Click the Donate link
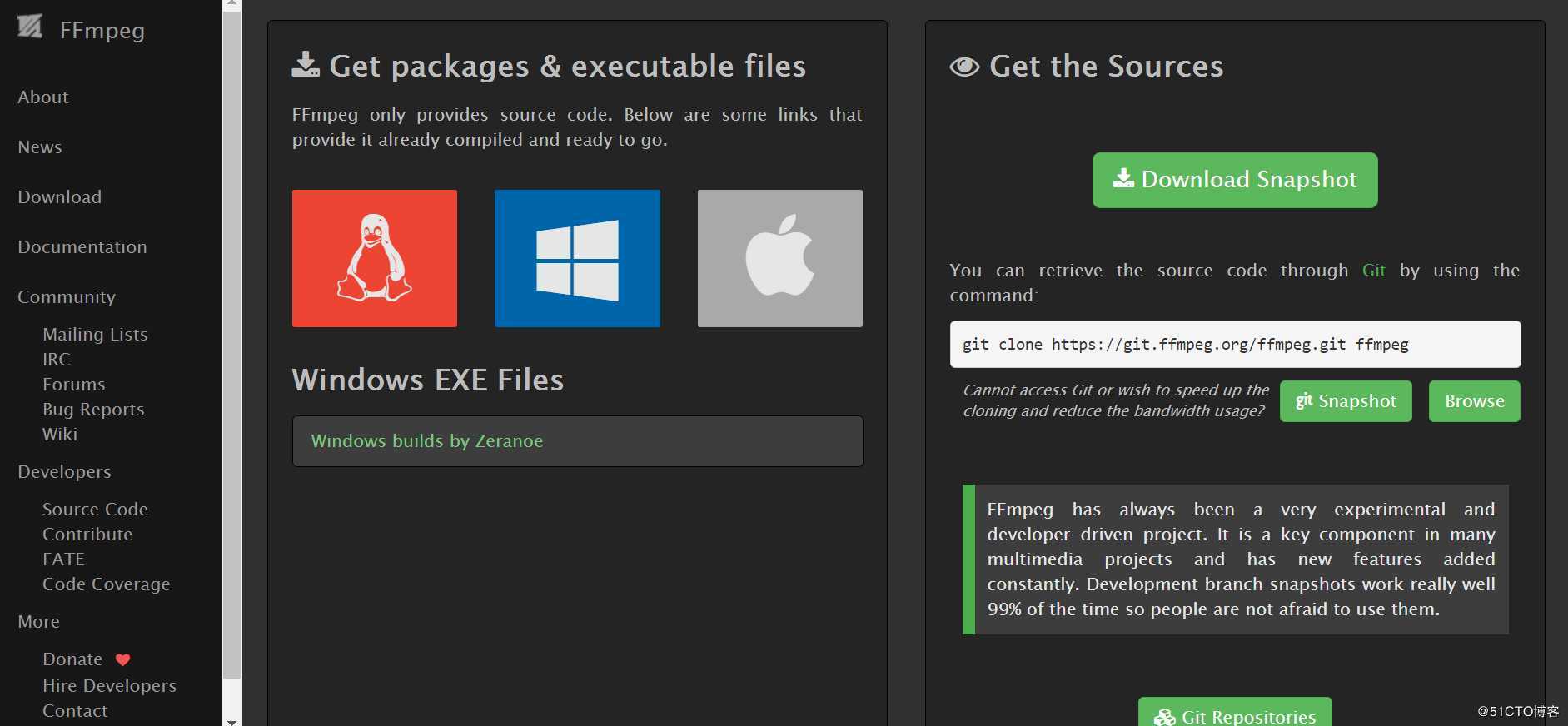Image resolution: width=1568 pixels, height=726 pixels. pyautogui.click(x=72, y=659)
